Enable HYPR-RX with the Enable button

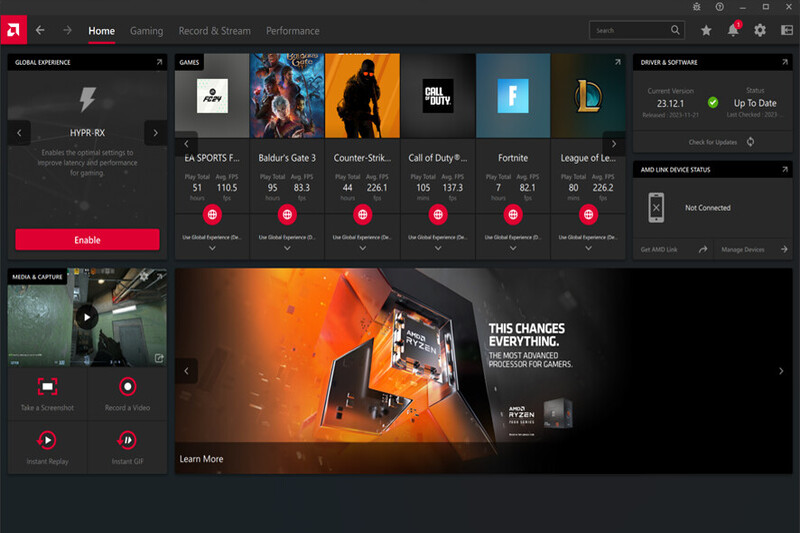87,240
